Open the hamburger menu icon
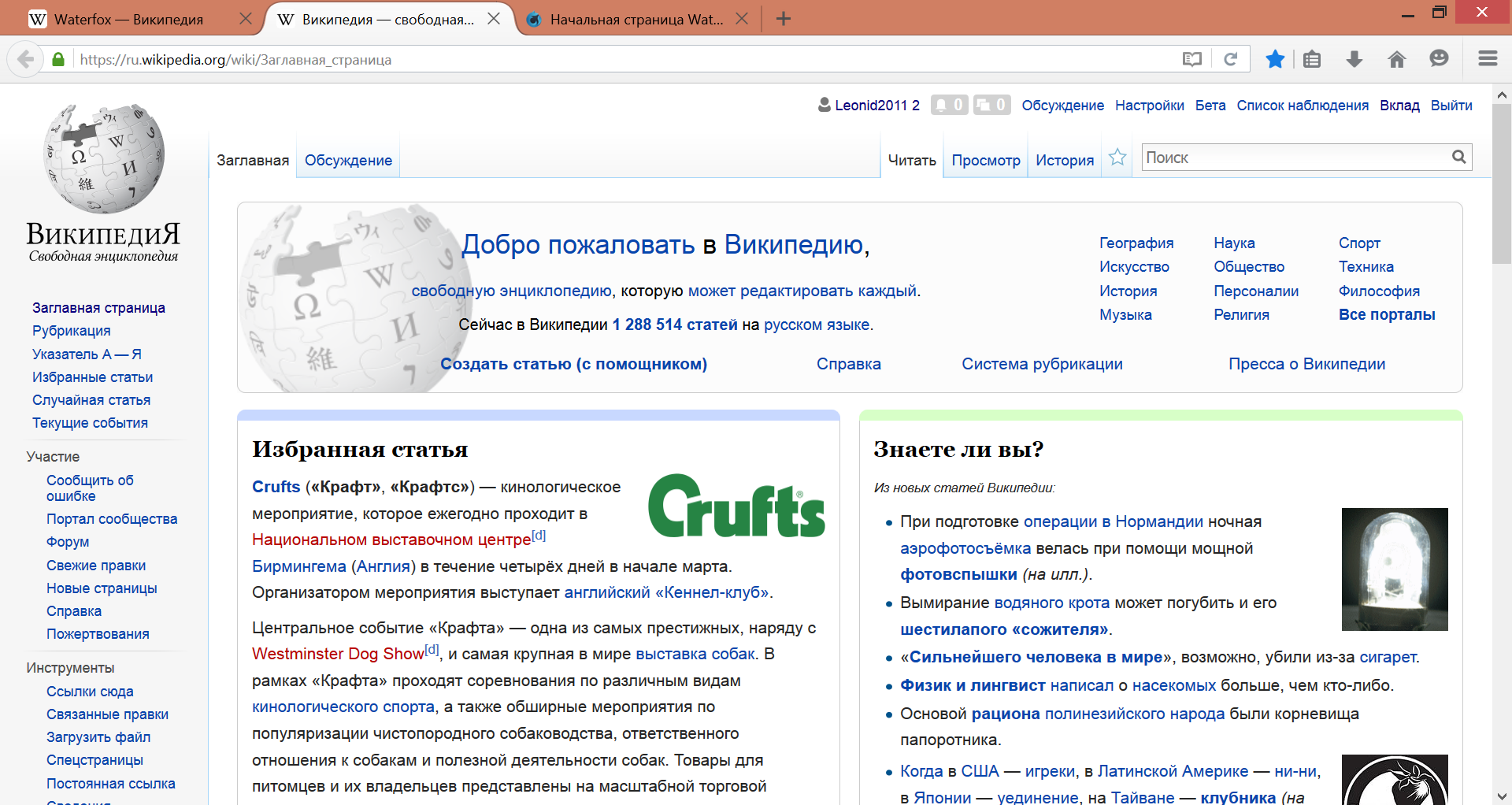This screenshot has width=1512, height=805. (x=1488, y=59)
